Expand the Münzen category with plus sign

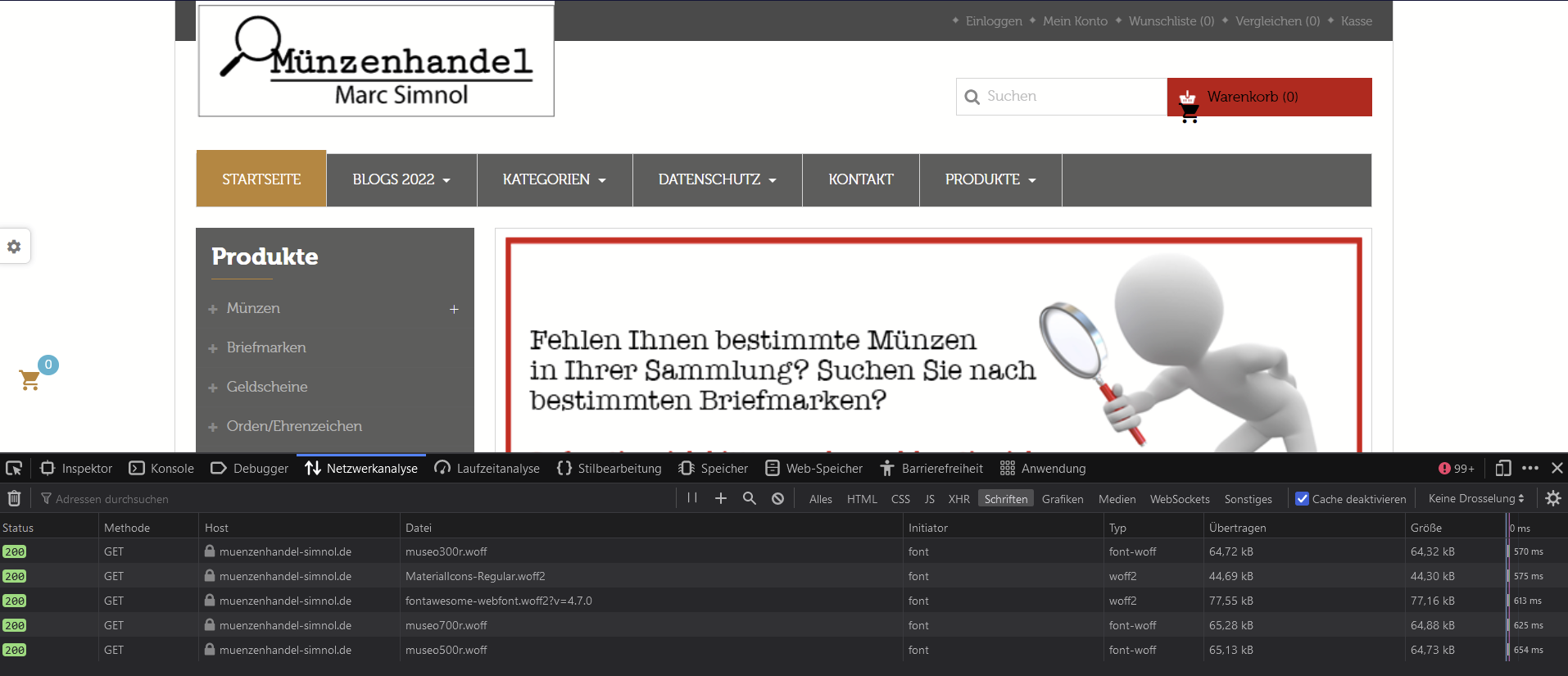[454, 309]
